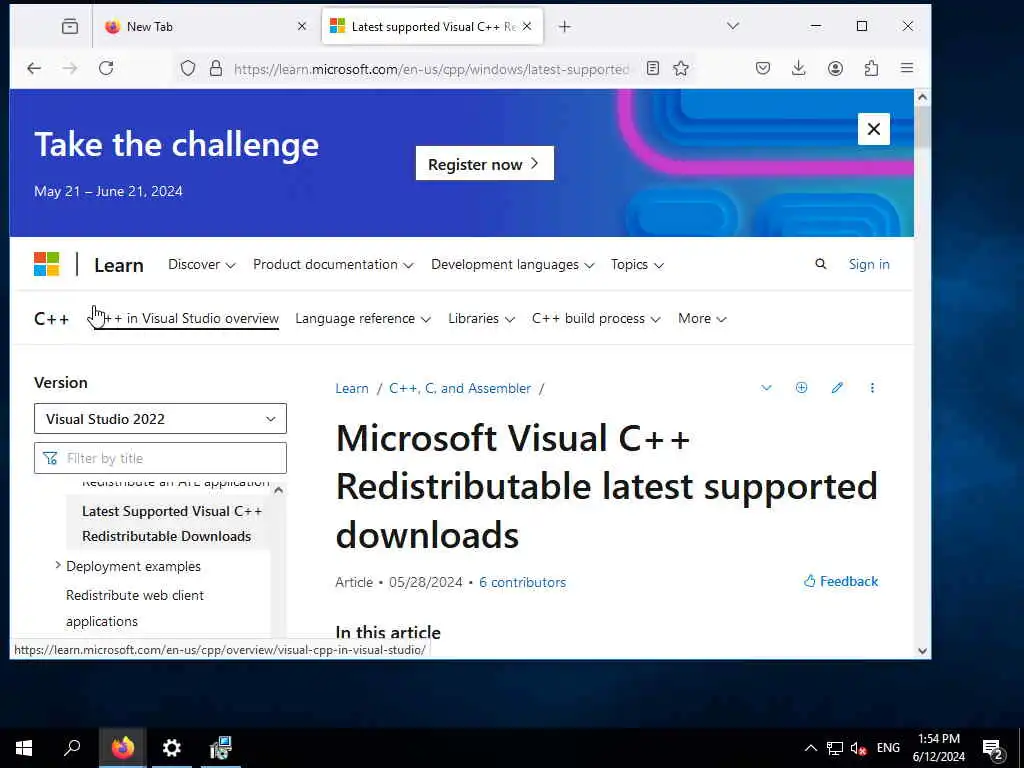Click the network icon in system tray
1024x768 pixels.
[x=835, y=748]
